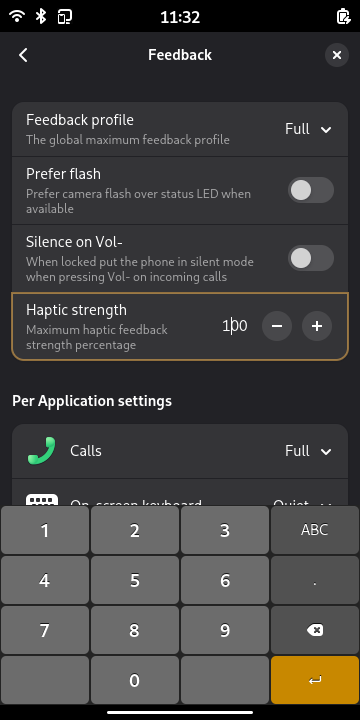Expand the Calls feedback level dropdown
Viewport: 360px width, 720px height.
pyautogui.click(x=308, y=451)
